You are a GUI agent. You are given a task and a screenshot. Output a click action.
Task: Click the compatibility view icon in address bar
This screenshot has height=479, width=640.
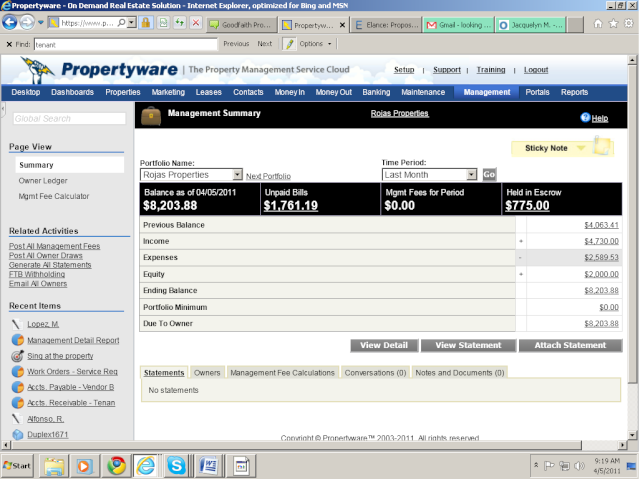[x=163, y=23]
